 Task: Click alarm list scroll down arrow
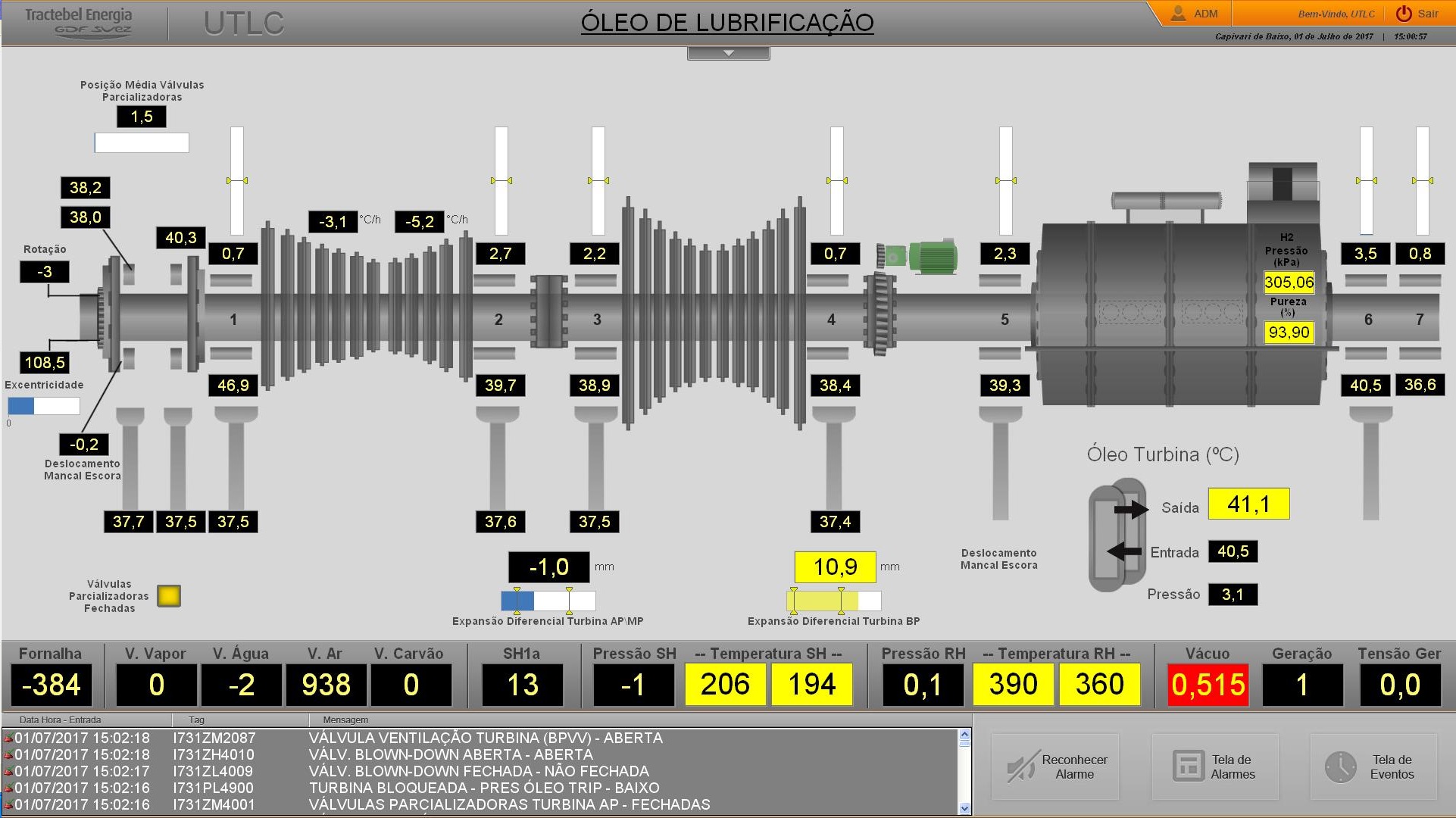point(964,808)
